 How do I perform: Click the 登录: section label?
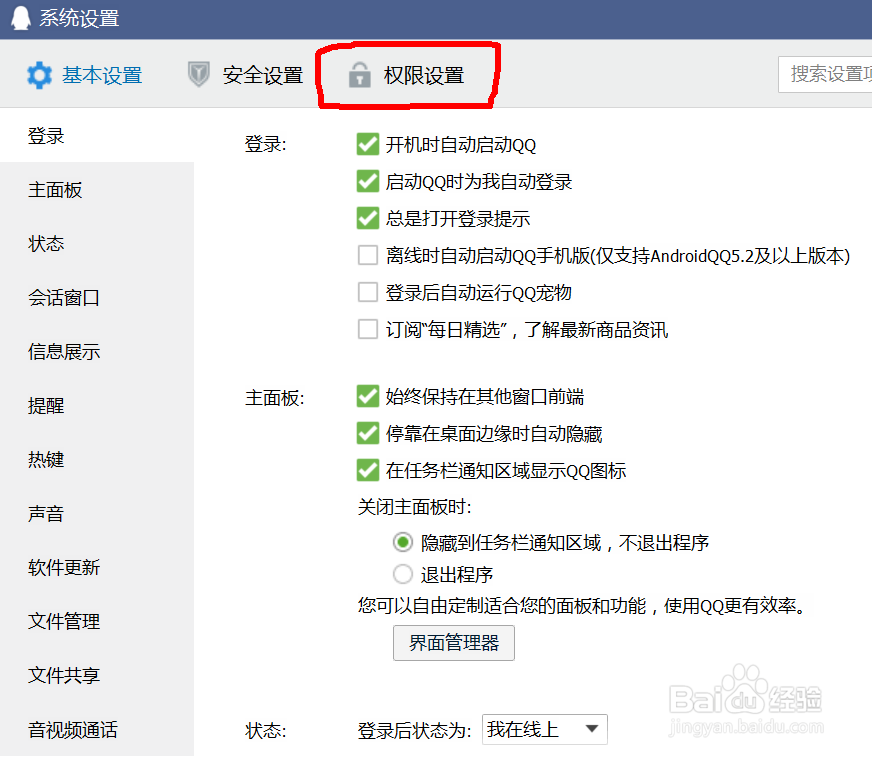[265, 145]
